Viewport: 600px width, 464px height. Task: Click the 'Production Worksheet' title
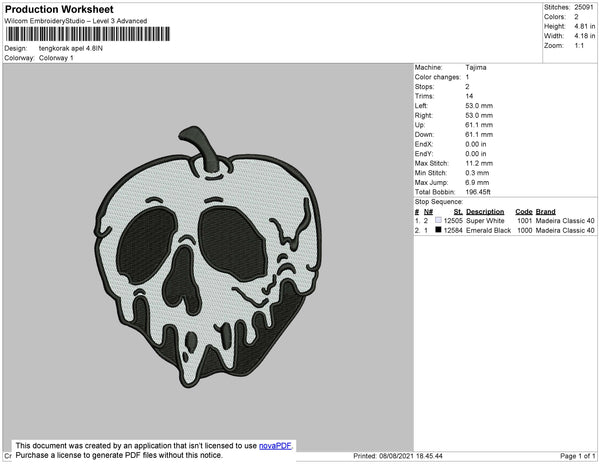pyautogui.click(x=59, y=9)
